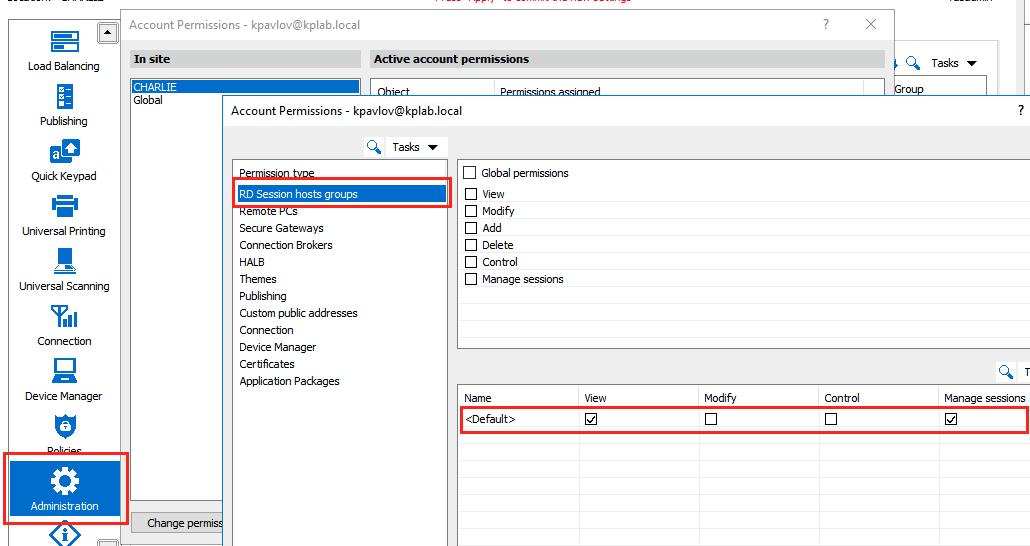The height and width of the screenshot is (546, 1030).
Task: Choose Certificates in permission type list
Action: [267, 364]
